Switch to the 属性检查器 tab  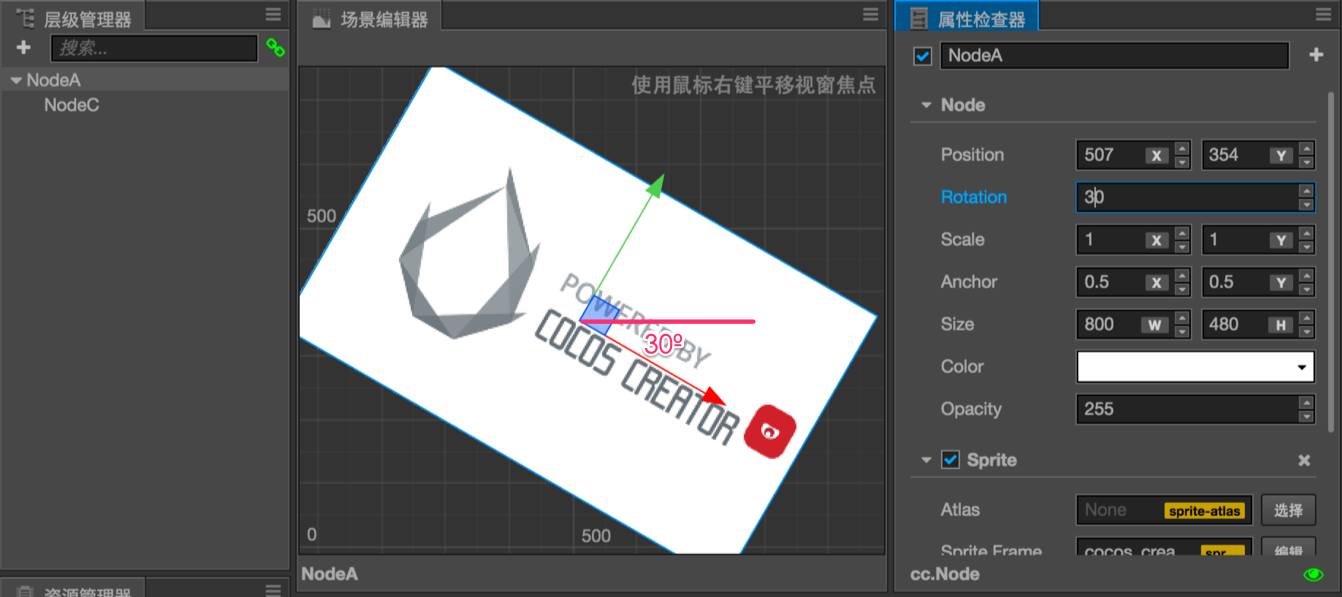[967, 16]
